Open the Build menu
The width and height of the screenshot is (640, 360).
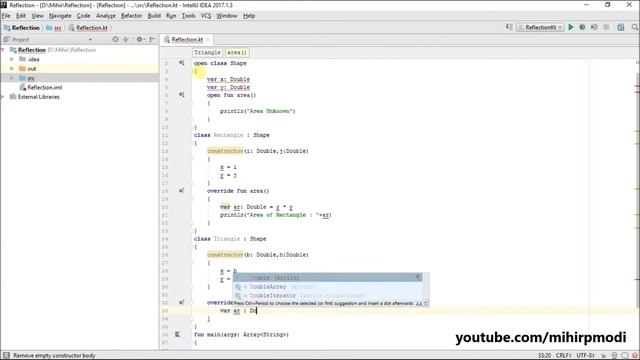(x=154, y=16)
